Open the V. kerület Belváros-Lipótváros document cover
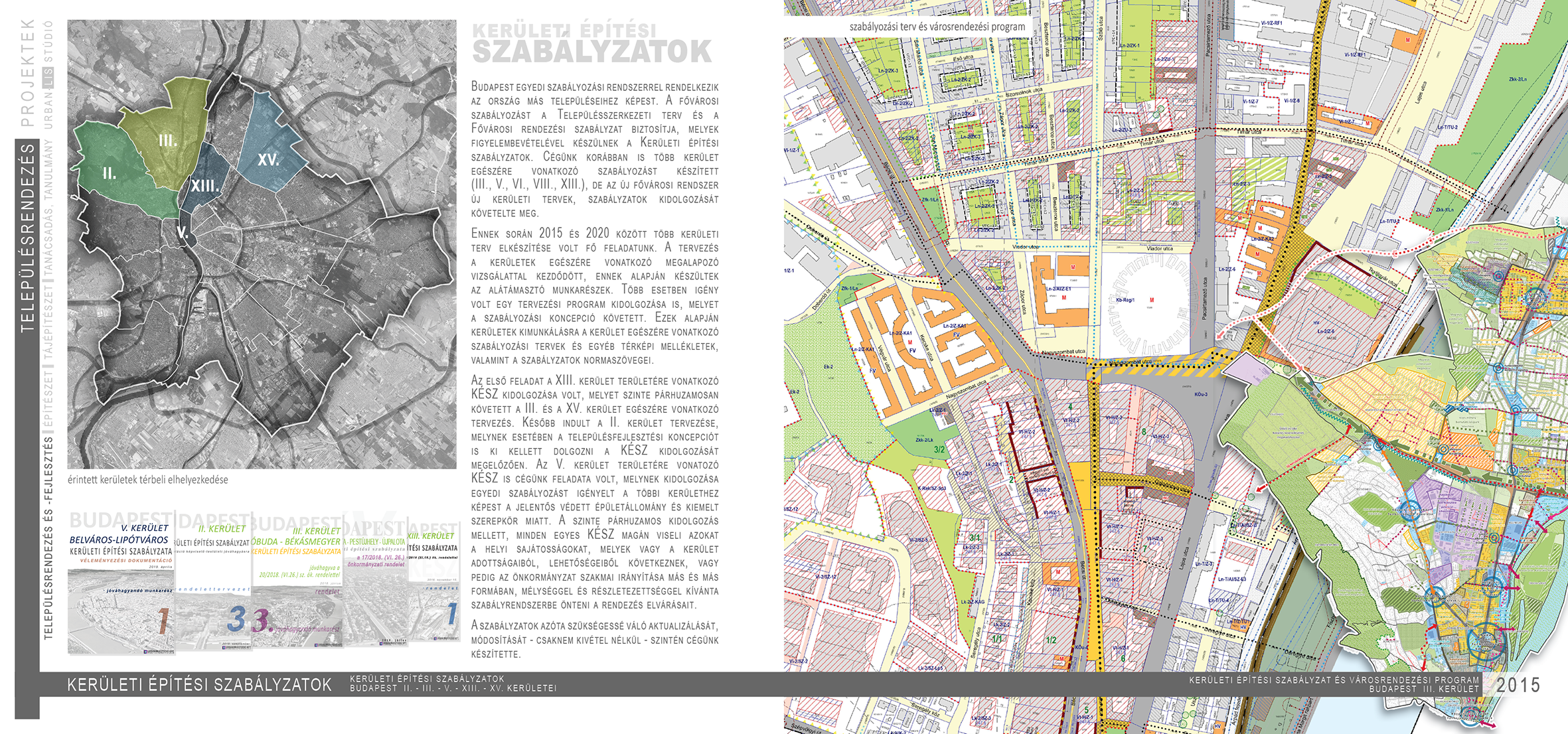The width and height of the screenshot is (1568, 734). tap(121, 583)
